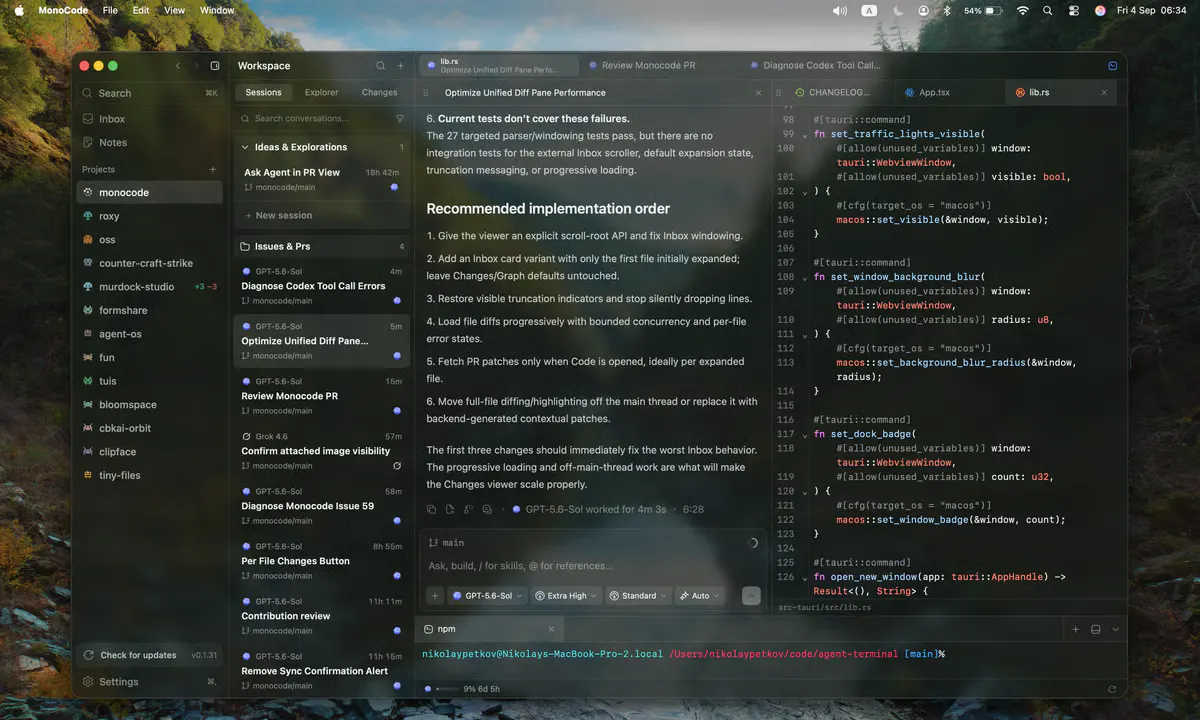This screenshot has width=1200, height=720.
Task: Open the Ask Agent in PR View session
Action: click(x=321, y=179)
